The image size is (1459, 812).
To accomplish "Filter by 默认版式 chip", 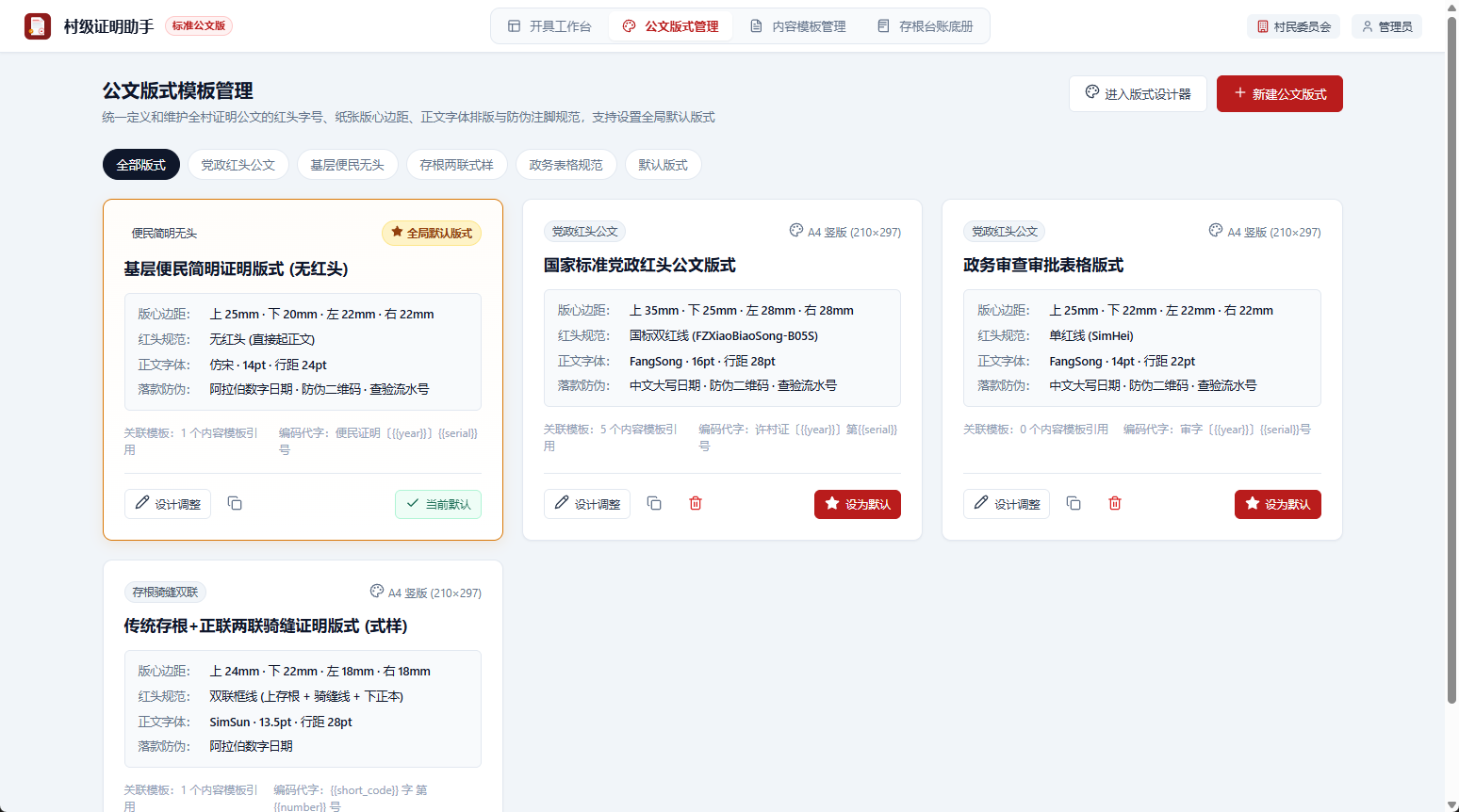I will [x=664, y=165].
